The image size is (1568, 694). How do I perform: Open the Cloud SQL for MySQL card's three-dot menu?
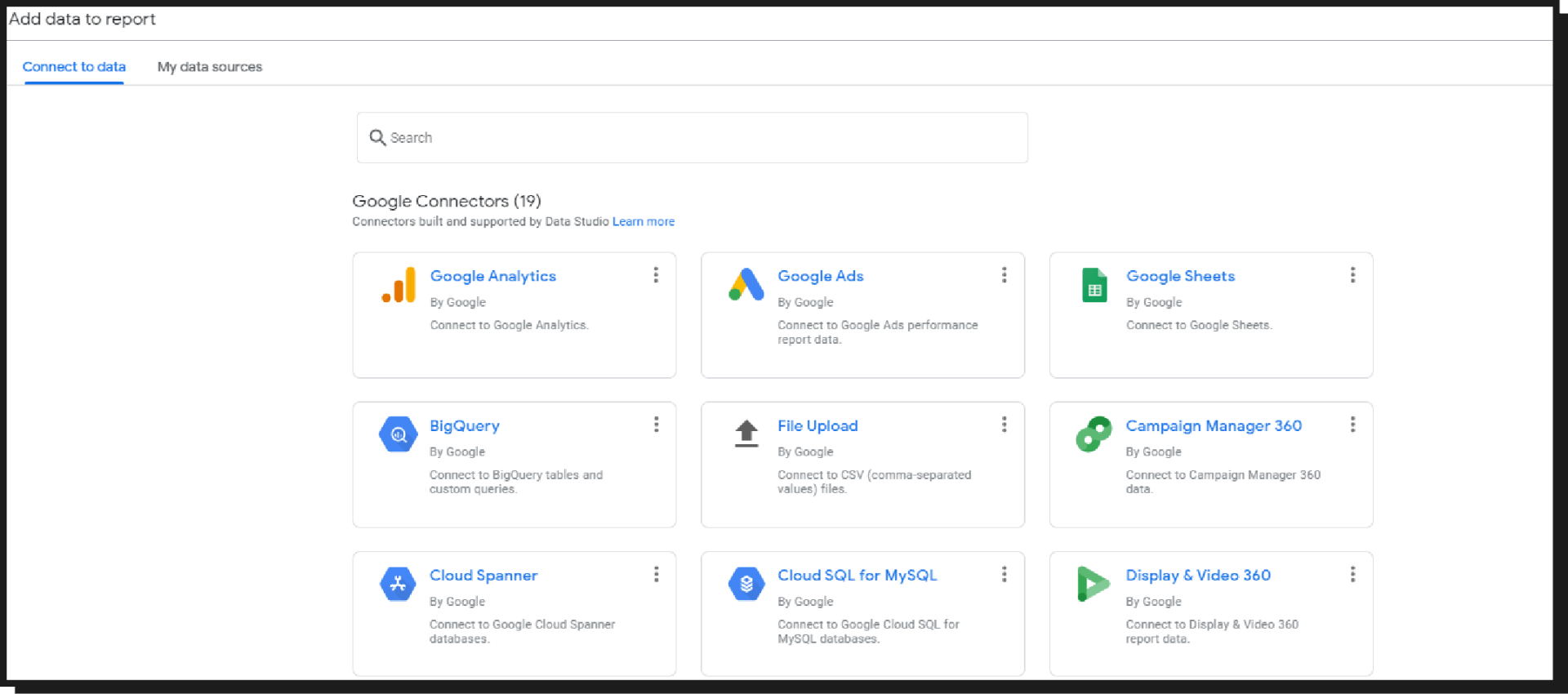tap(1004, 575)
